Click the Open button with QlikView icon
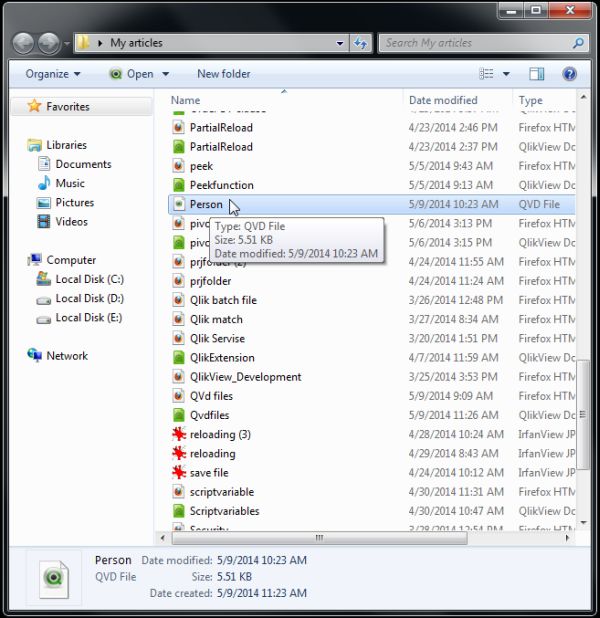The image size is (600, 618). click(131, 74)
